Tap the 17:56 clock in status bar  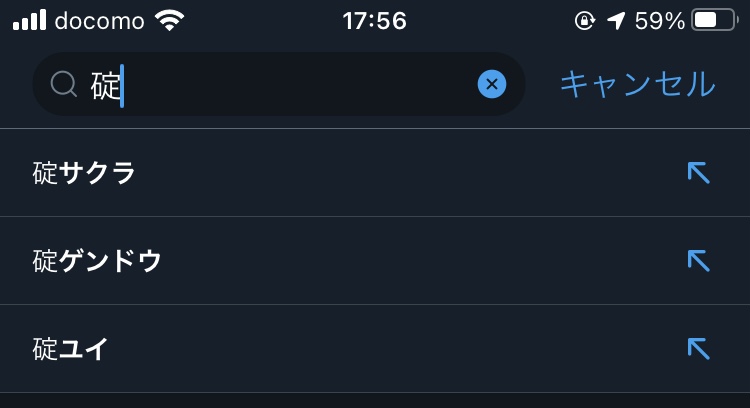[375, 20]
